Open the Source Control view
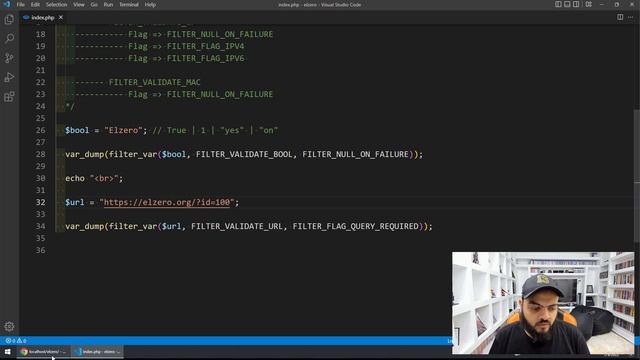The width and height of the screenshot is (640, 360). click(x=9, y=58)
